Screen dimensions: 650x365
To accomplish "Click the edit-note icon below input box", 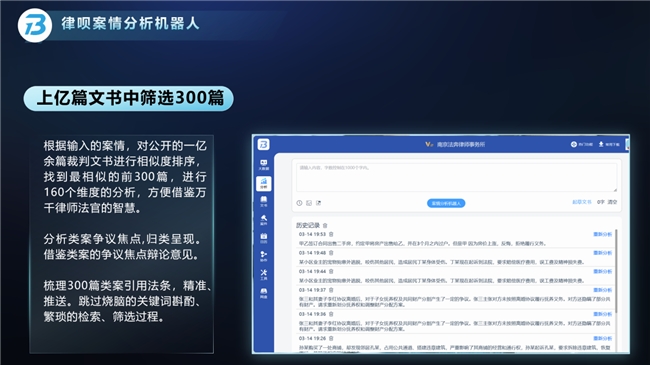I will click(x=318, y=203).
